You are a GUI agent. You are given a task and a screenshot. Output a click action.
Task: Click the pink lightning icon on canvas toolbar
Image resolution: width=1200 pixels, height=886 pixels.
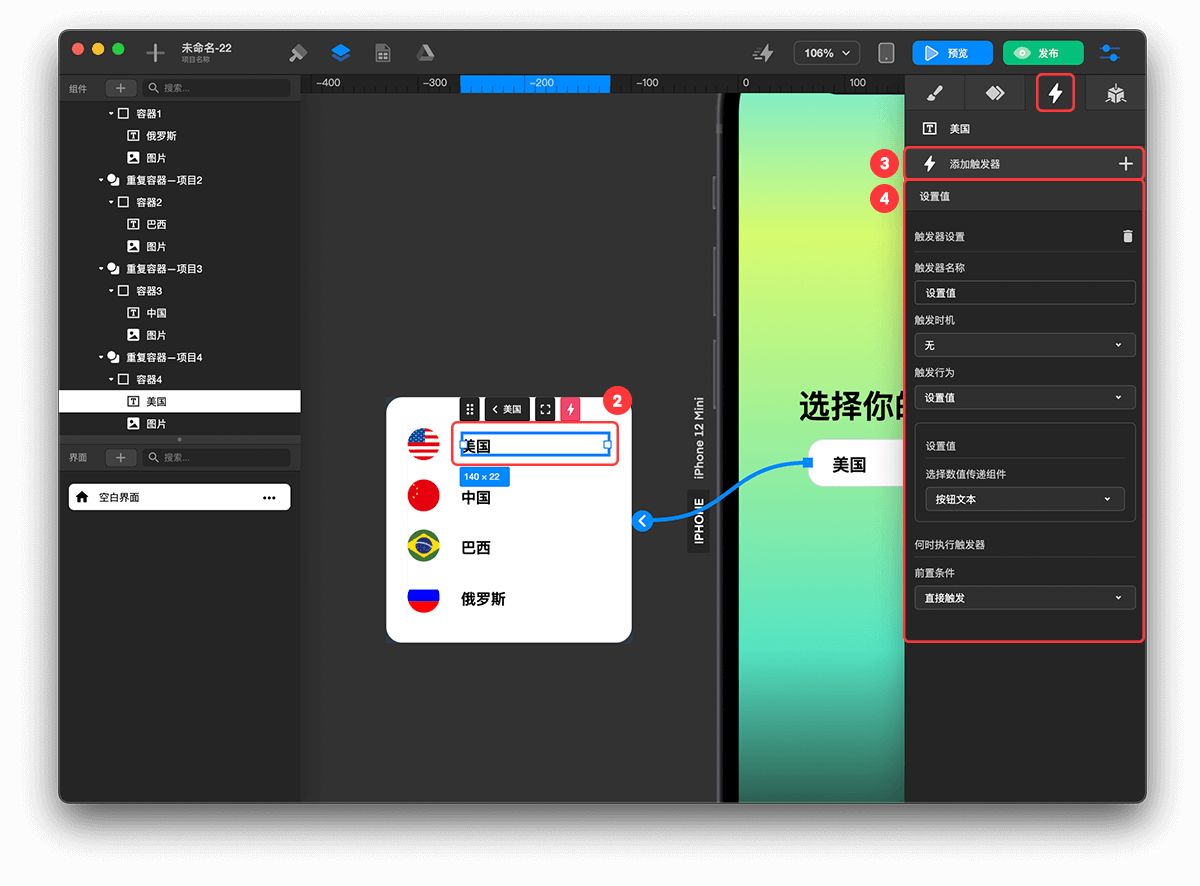(x=570, y=409)
